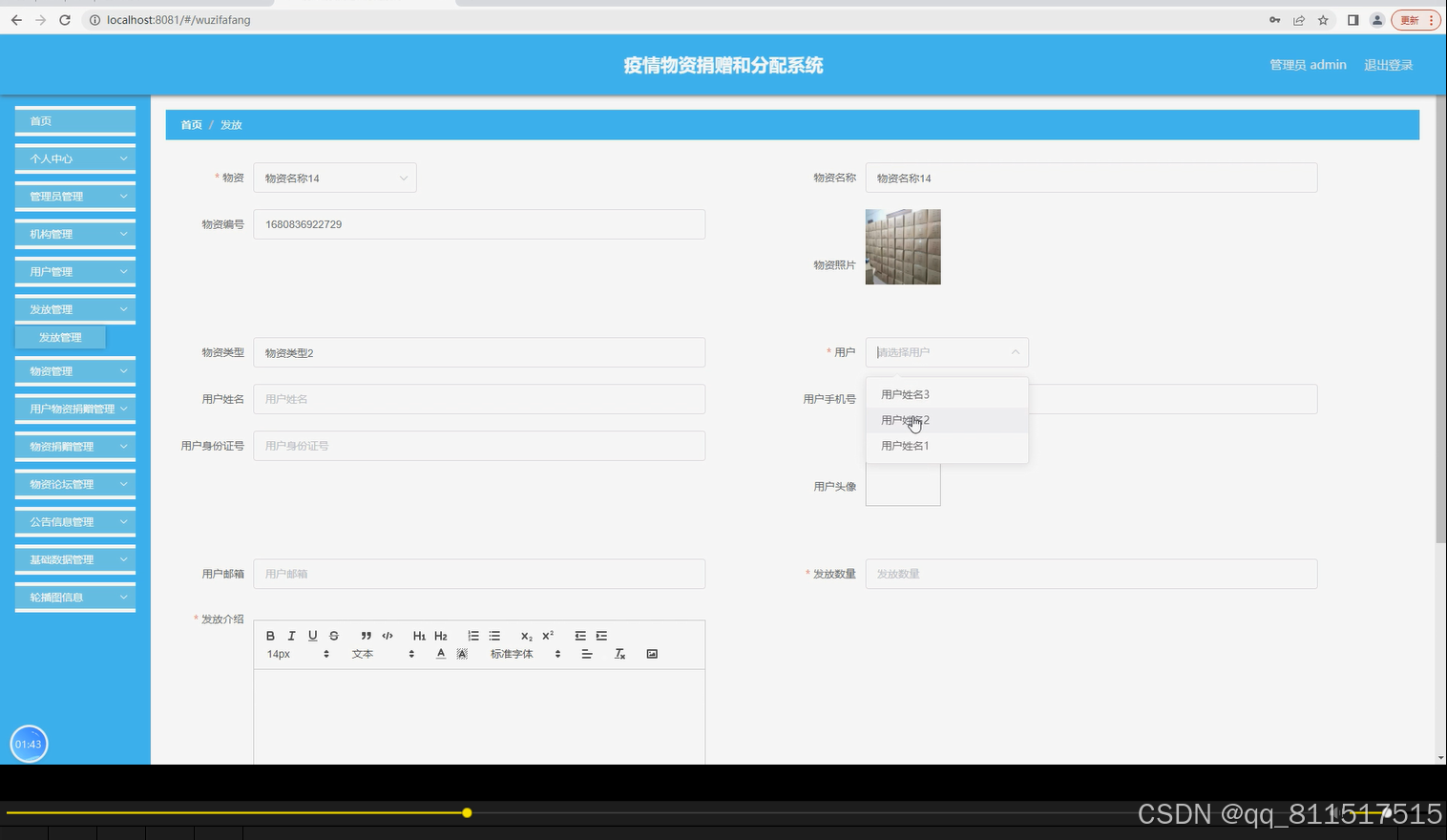Viewport: 1447px width, 840px height.
Task: Clear text formatting in the editor
Action: [619, 654]
